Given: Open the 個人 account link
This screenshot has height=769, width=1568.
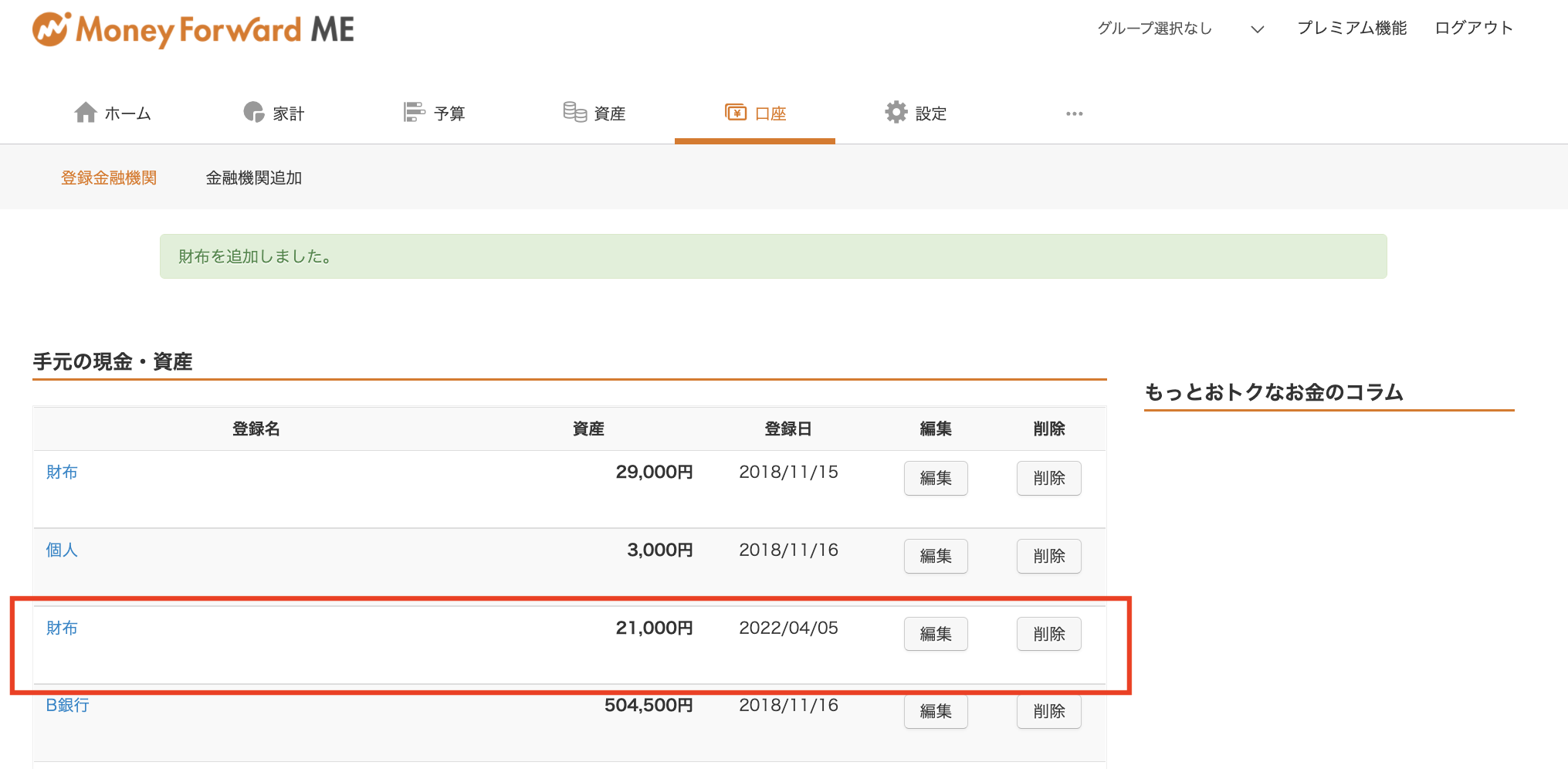Looking at the screenshot, I should [62, 550].
